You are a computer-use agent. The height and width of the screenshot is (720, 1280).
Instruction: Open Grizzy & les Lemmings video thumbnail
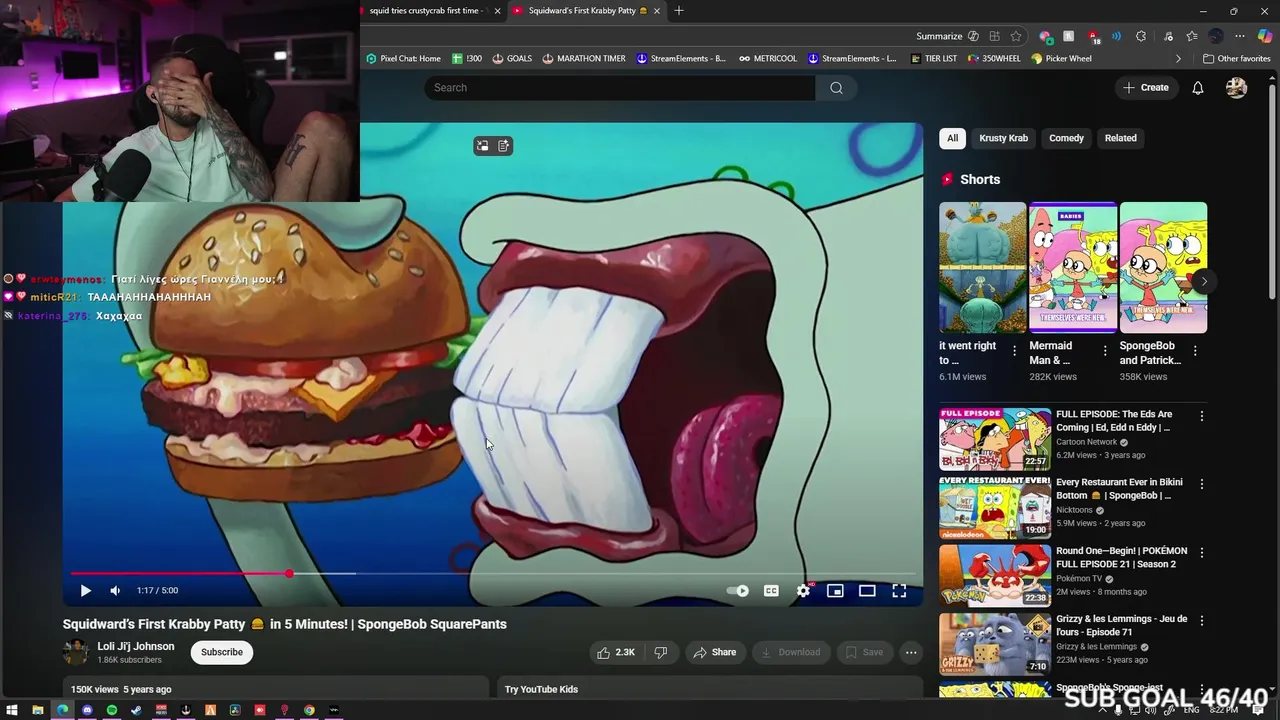pyautogui.click(x=995, y=644)
